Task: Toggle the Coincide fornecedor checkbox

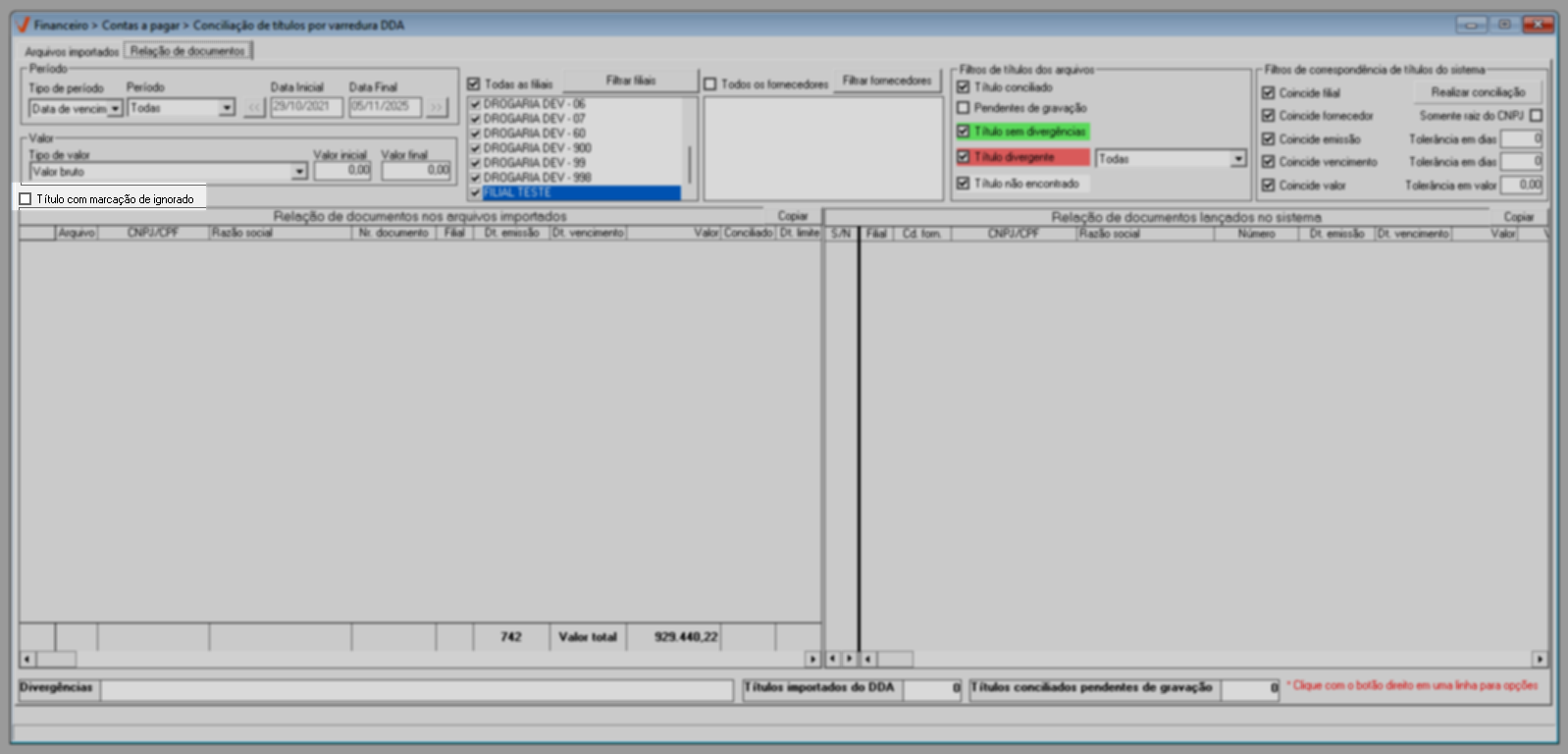Action: pos(1269,116)
